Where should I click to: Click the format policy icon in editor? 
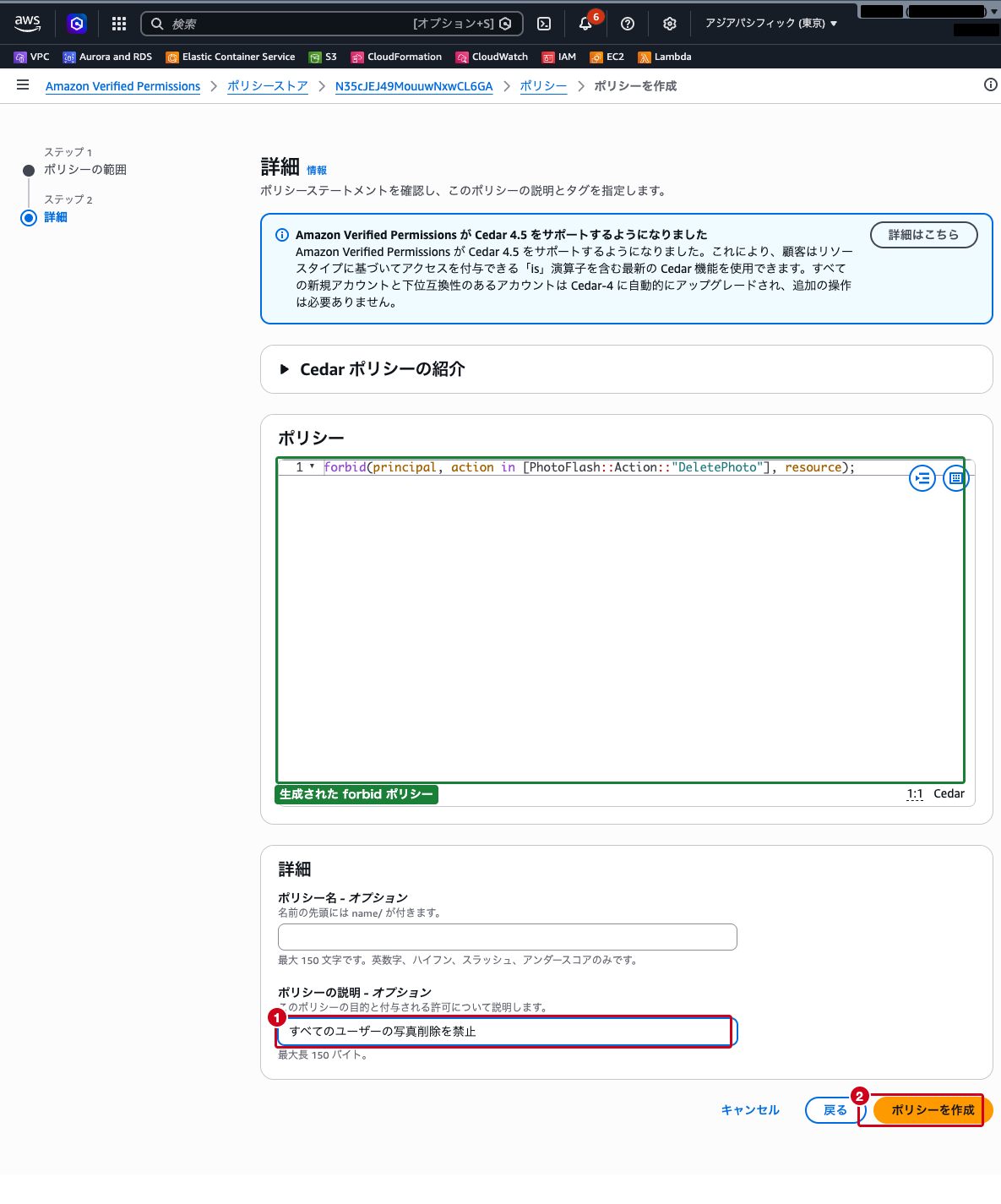[922, 478]
